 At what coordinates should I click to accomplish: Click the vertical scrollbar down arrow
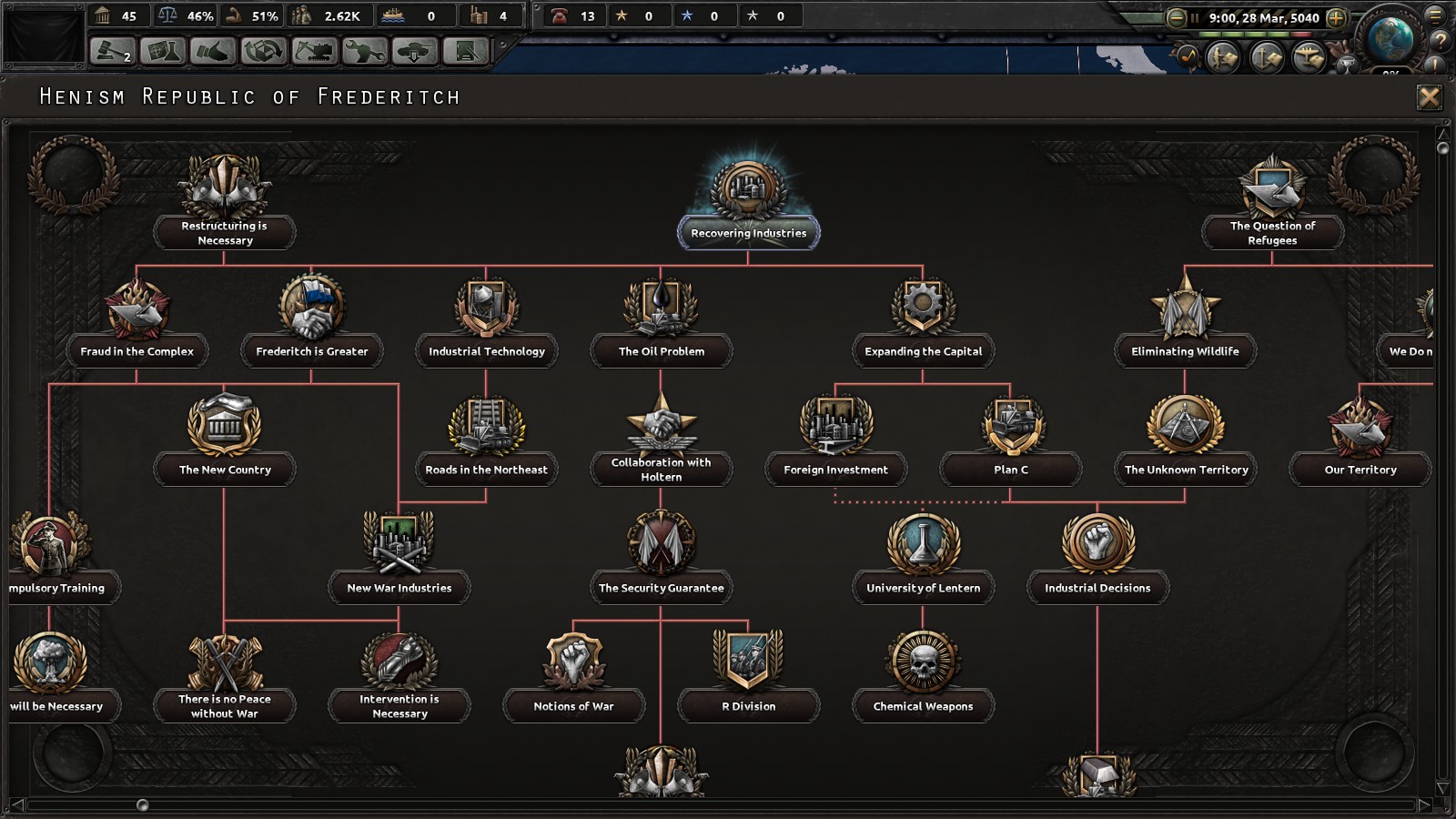[1442, 788]
